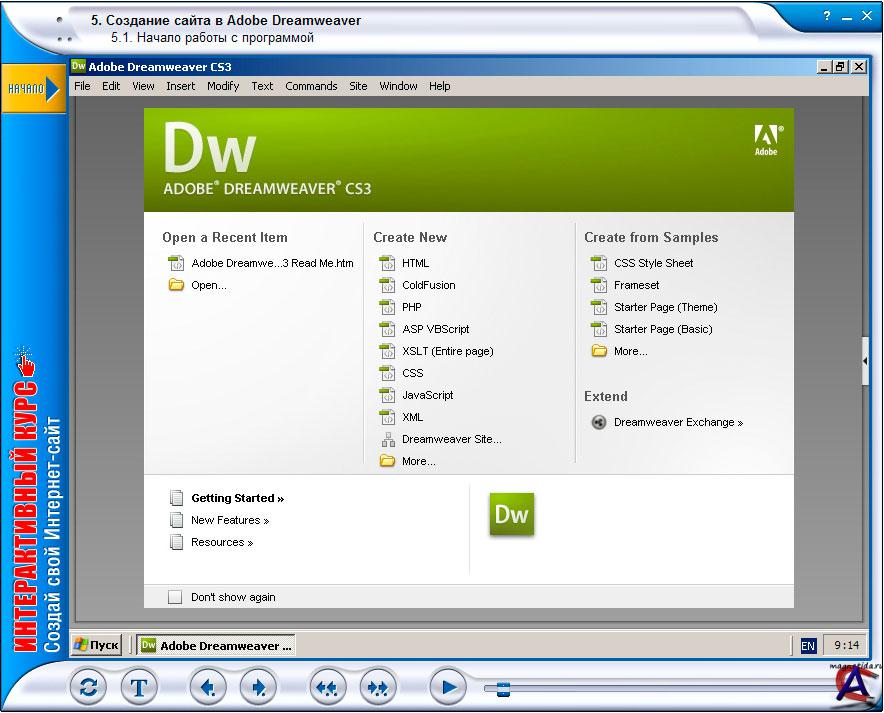Open the Insert menu
The width and height of the screenshot is (884, 713).
click(x=180, y=86)
